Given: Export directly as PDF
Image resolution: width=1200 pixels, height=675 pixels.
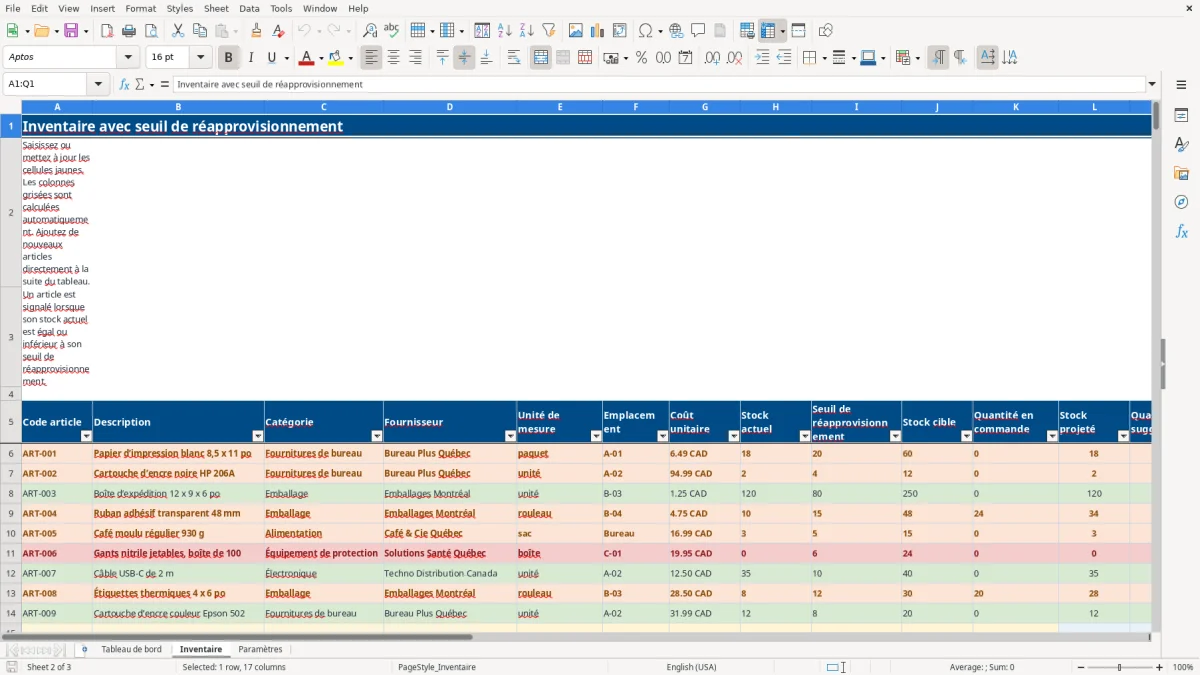Looking at the screenshot, I should tap(107, 31).
